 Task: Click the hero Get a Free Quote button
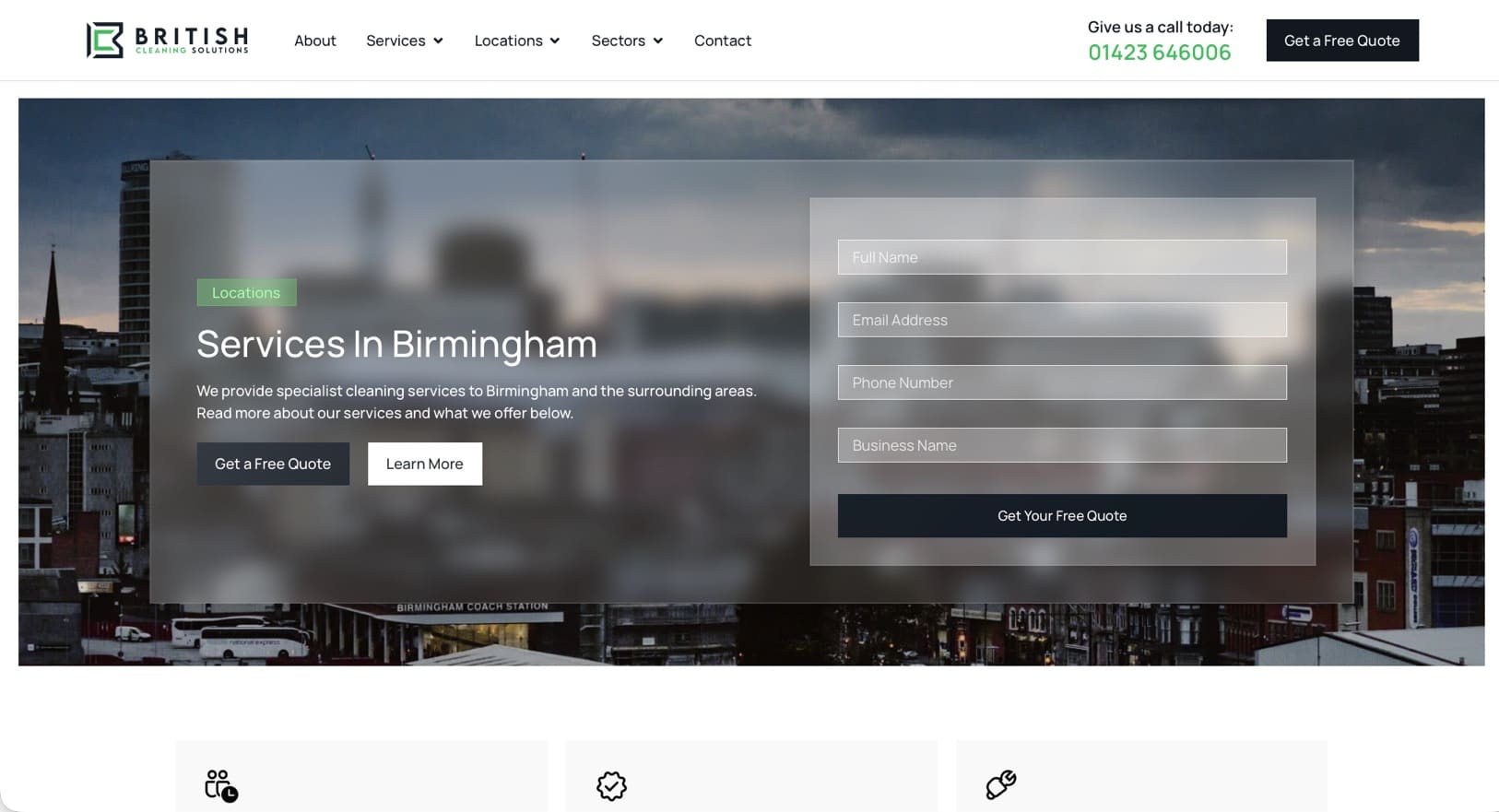273,464
